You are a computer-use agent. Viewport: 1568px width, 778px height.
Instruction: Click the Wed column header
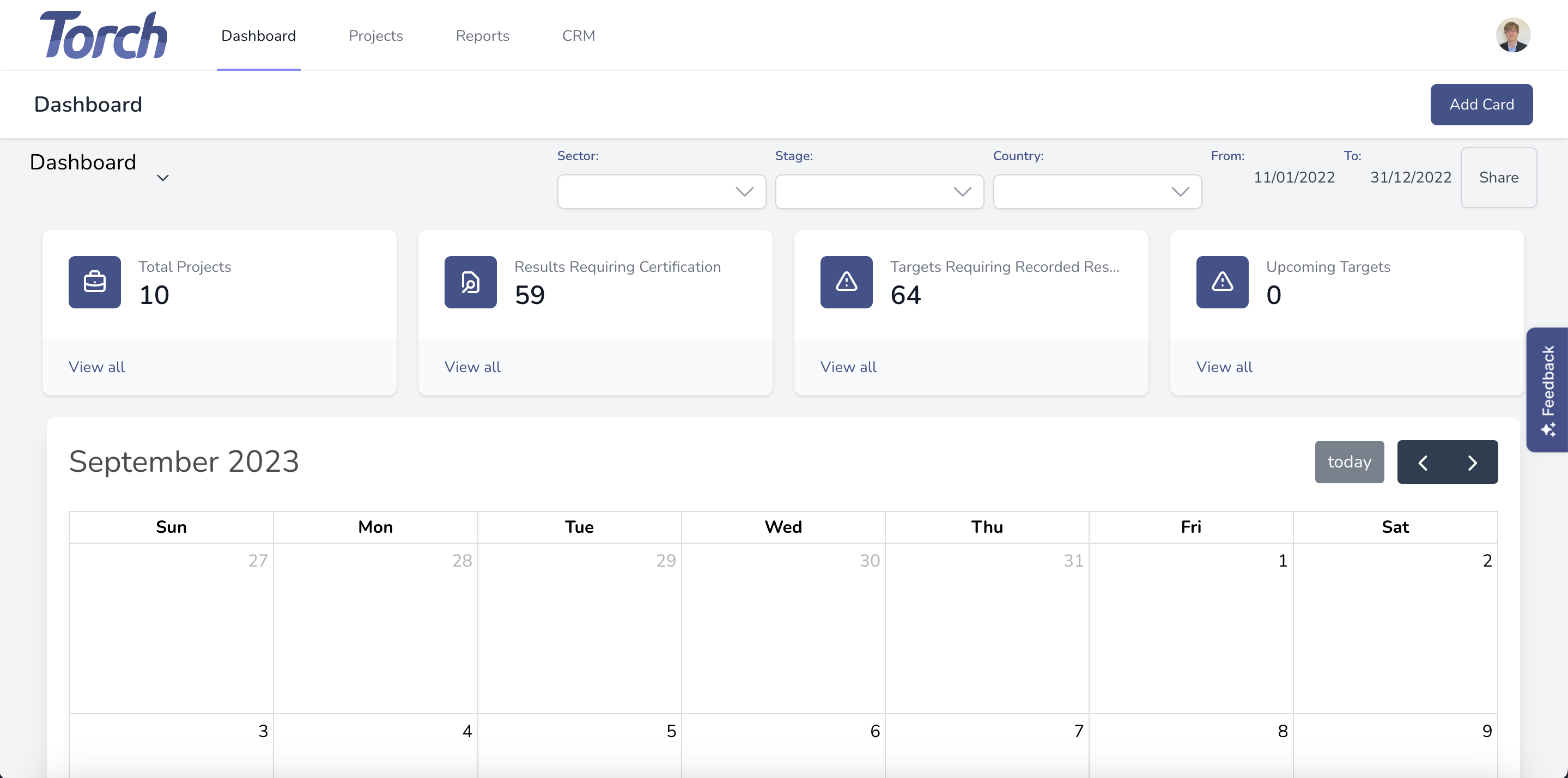click(x=783, y=527)
